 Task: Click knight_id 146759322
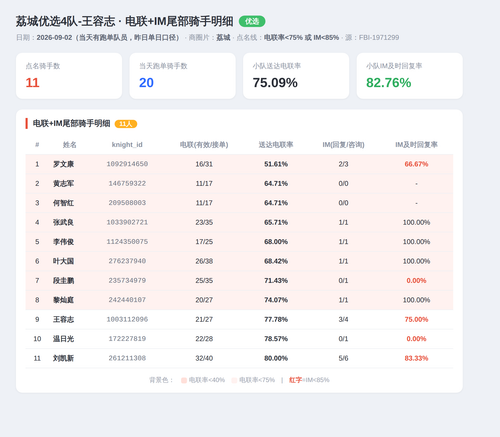coord(127,183)
